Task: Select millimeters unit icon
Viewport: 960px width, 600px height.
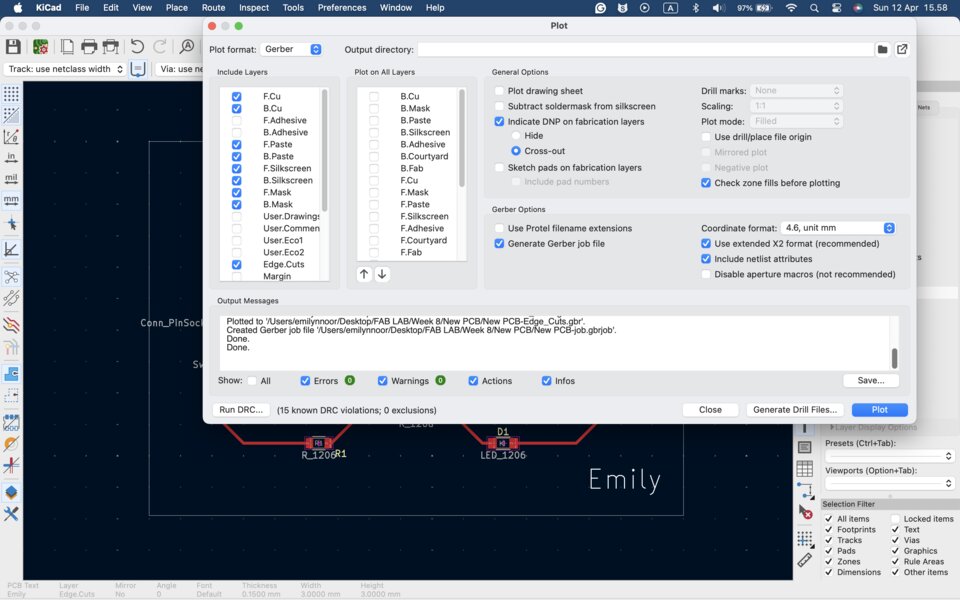Action: (11, 200)
